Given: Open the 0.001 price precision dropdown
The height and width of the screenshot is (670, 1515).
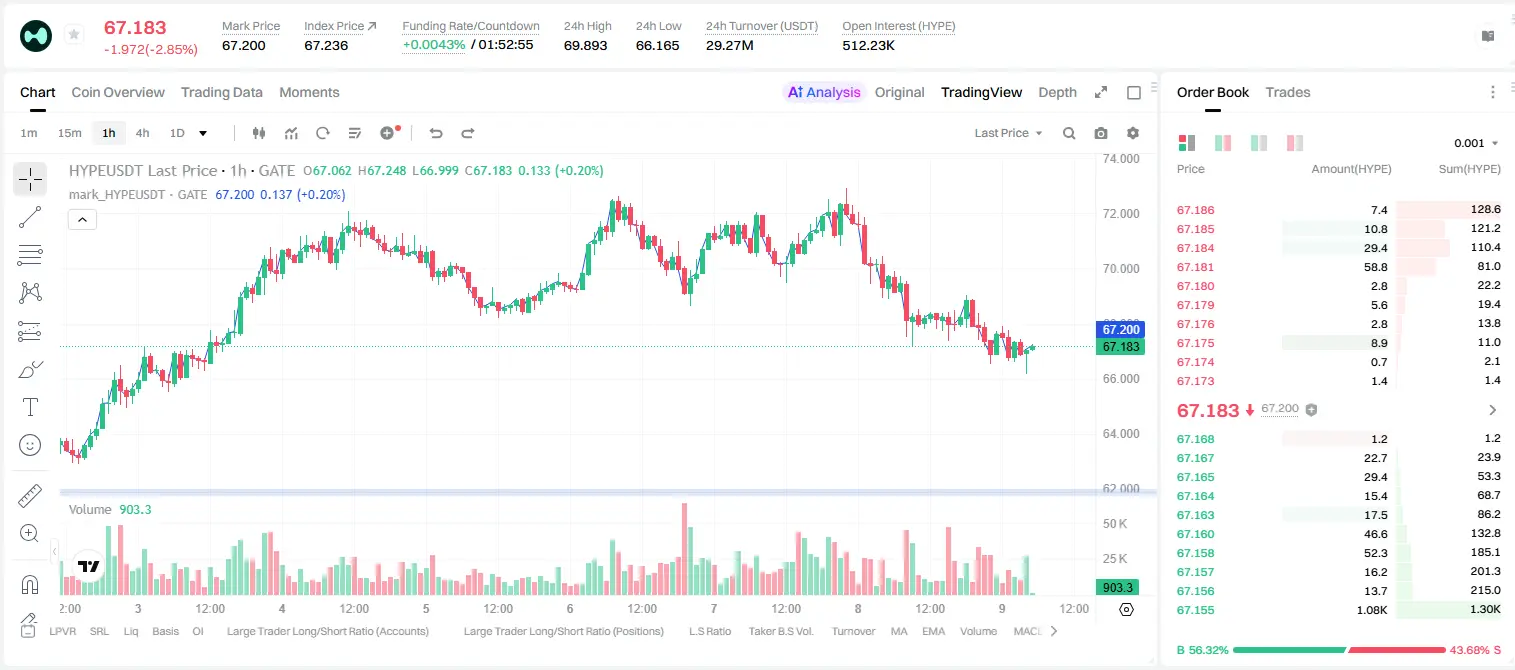Looking at the screenshot, I should coord(1476,143).
